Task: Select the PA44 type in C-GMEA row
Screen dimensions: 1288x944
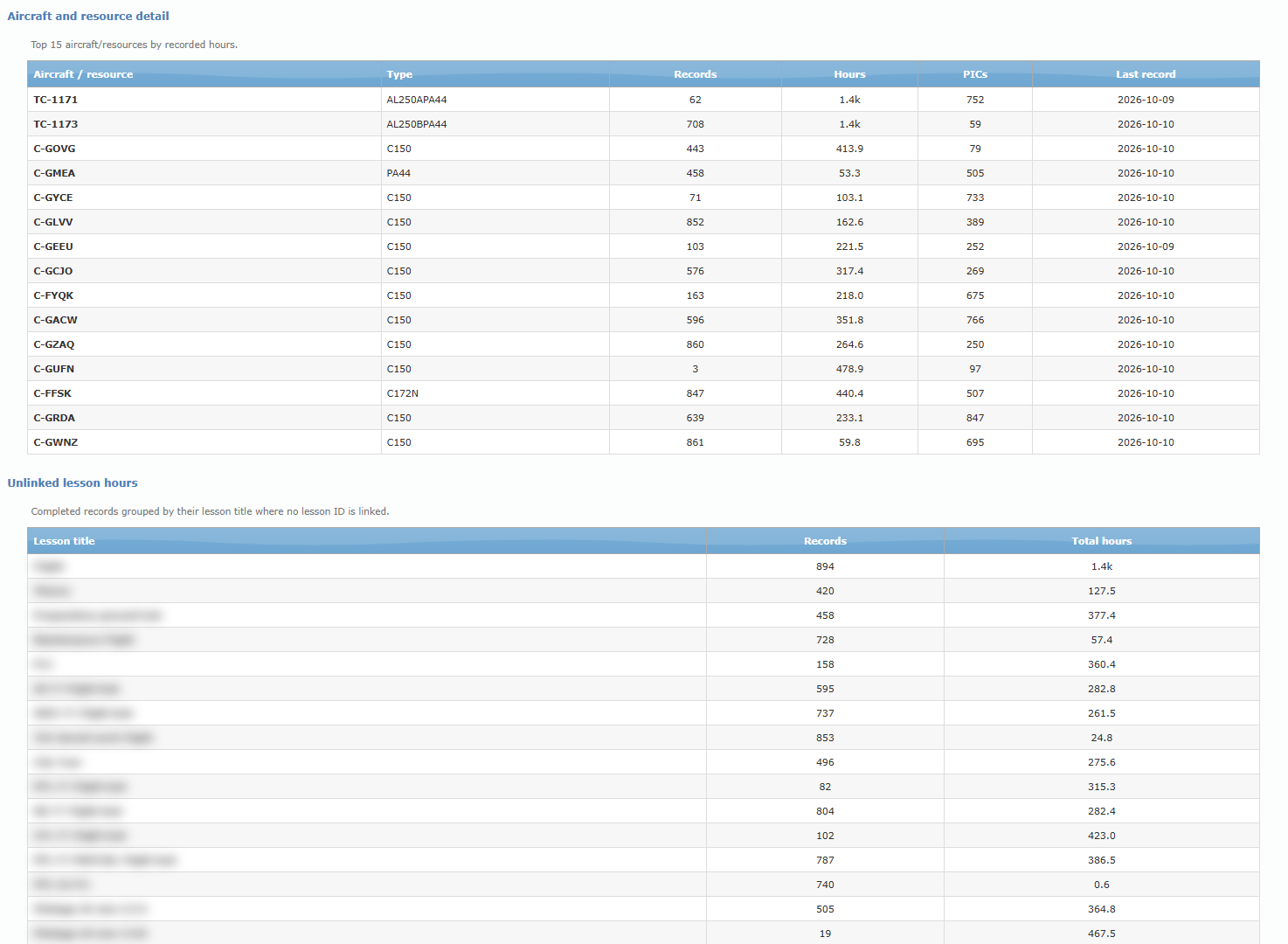Action: pyautogui.click(x=398, y=173)
